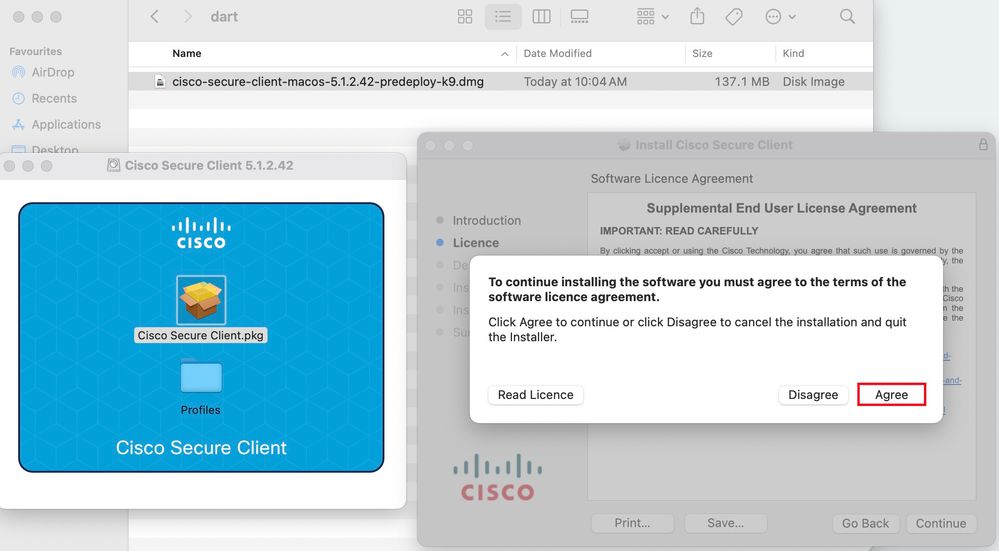Click Go Back in the installer window

pyautogui.click(x=865, y=523)
